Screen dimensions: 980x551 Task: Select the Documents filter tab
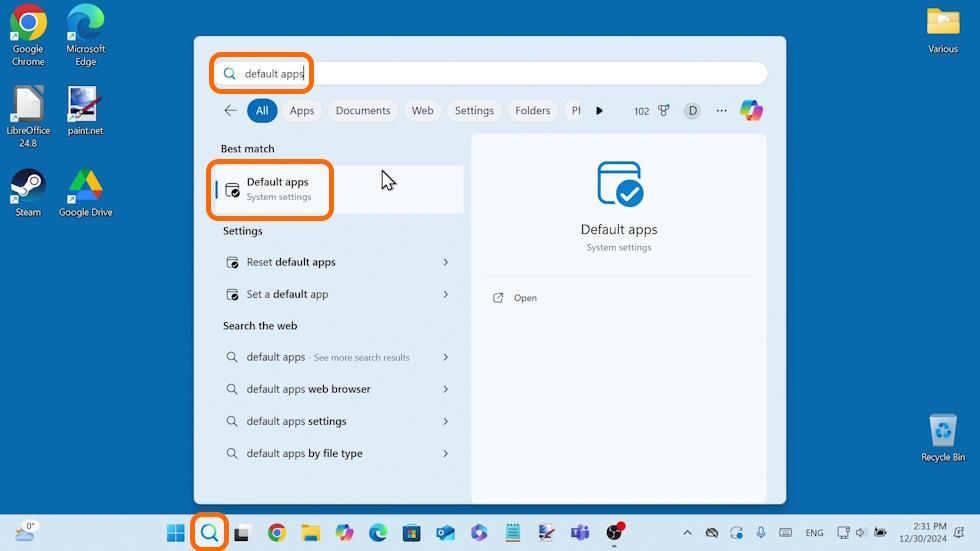[x=362, y=111]
